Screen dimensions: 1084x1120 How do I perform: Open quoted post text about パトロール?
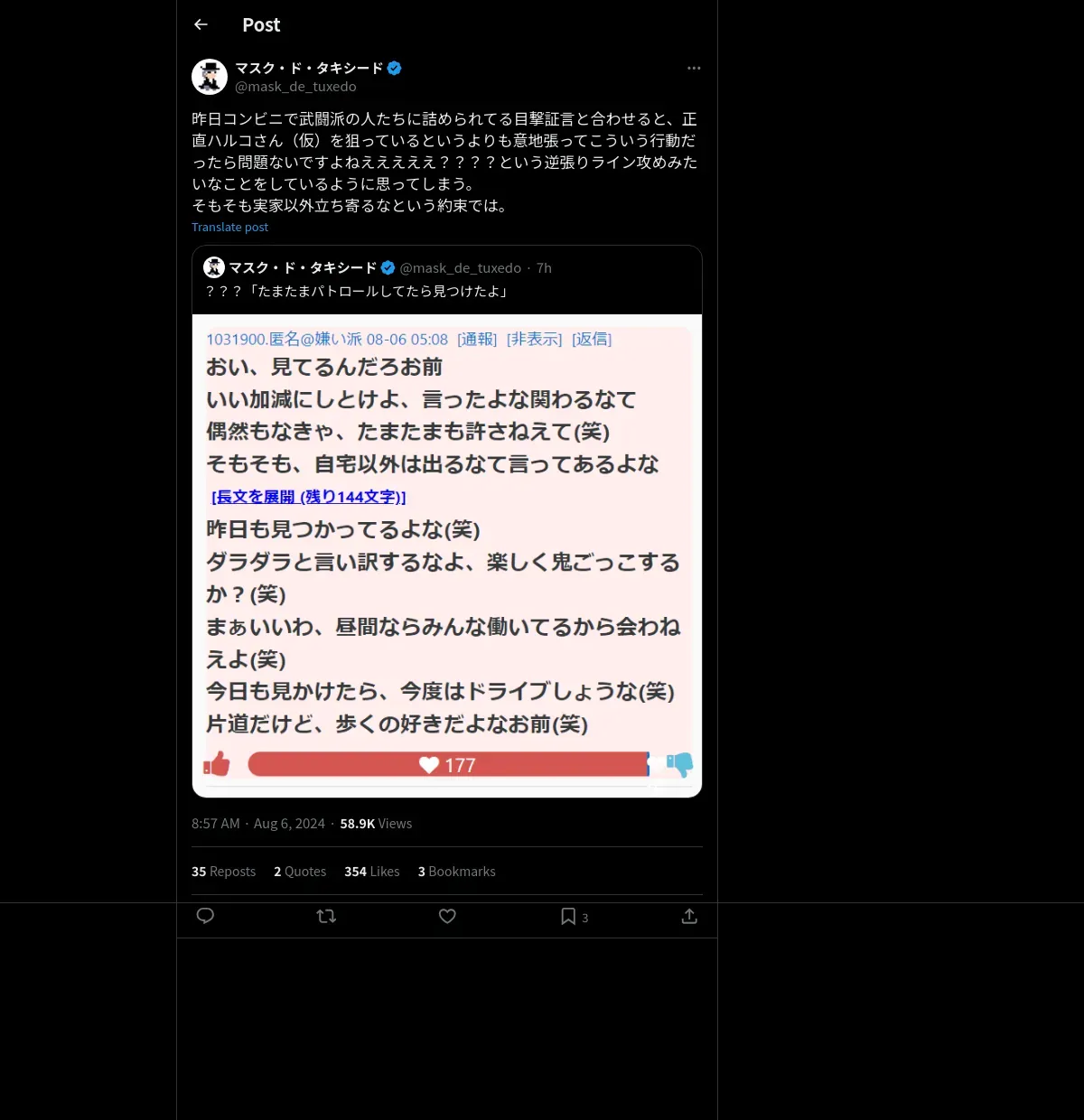coord(358,291)
